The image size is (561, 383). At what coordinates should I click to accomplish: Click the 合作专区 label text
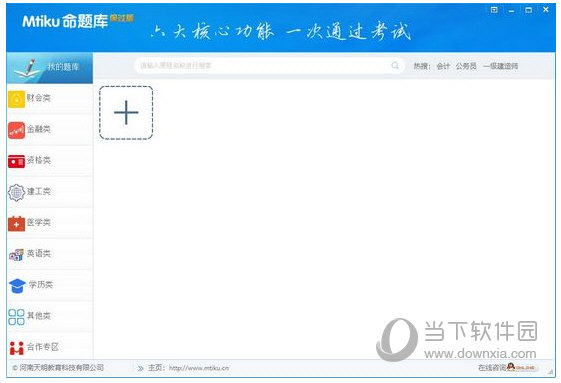point(43,346)
